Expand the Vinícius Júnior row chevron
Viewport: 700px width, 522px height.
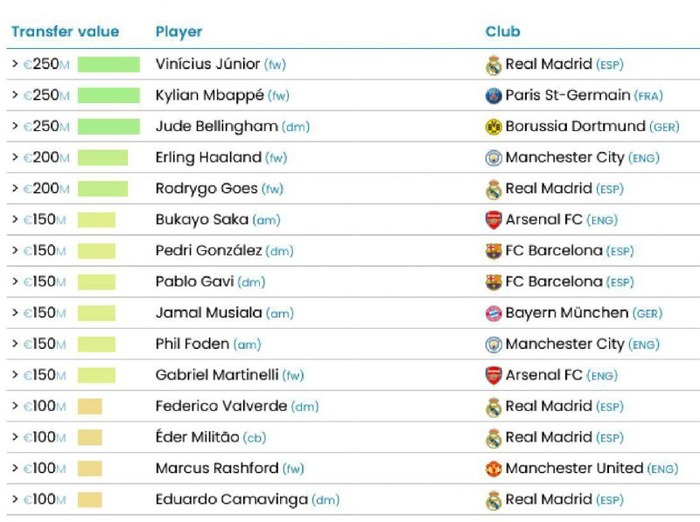click(15, 64)
